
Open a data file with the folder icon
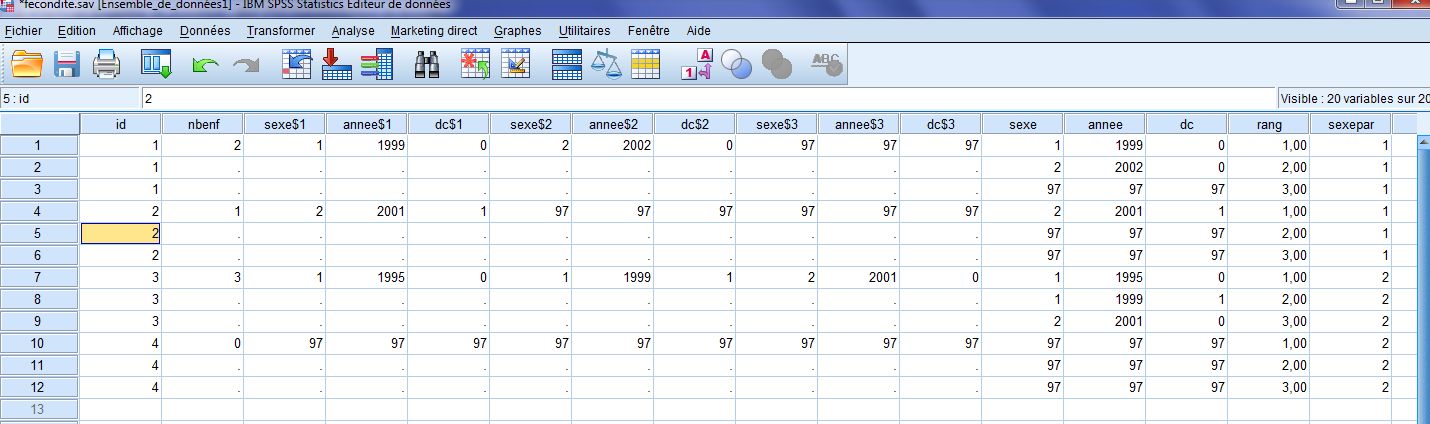tap(27, 65)
